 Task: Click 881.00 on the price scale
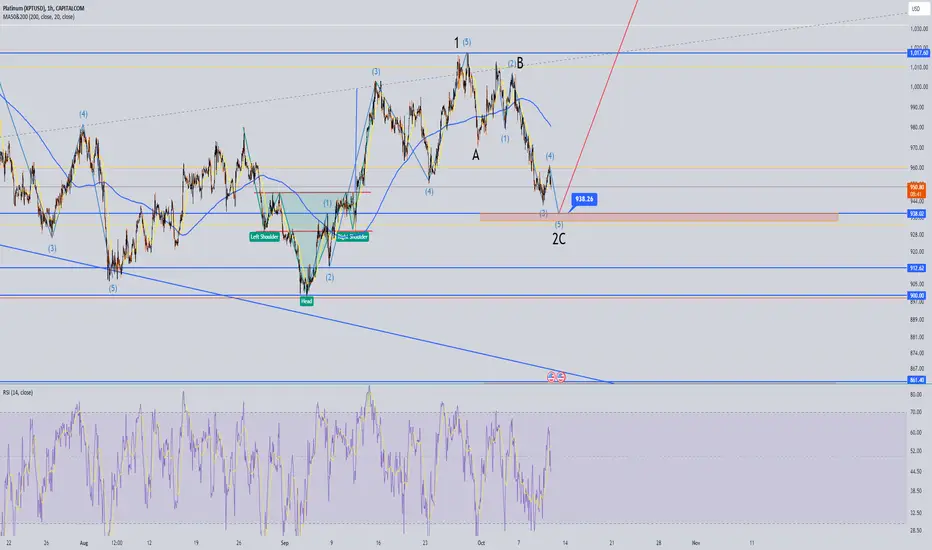[917, 337]
